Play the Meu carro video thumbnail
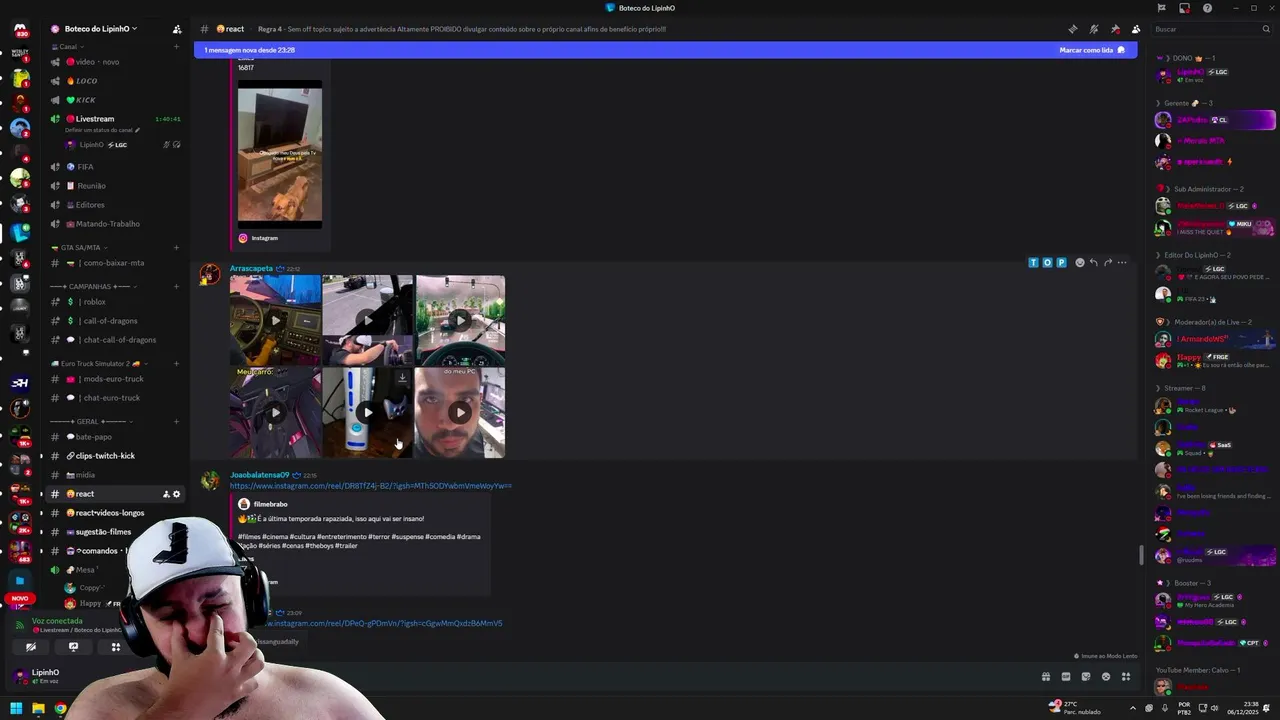 click(x=275, y=412)
